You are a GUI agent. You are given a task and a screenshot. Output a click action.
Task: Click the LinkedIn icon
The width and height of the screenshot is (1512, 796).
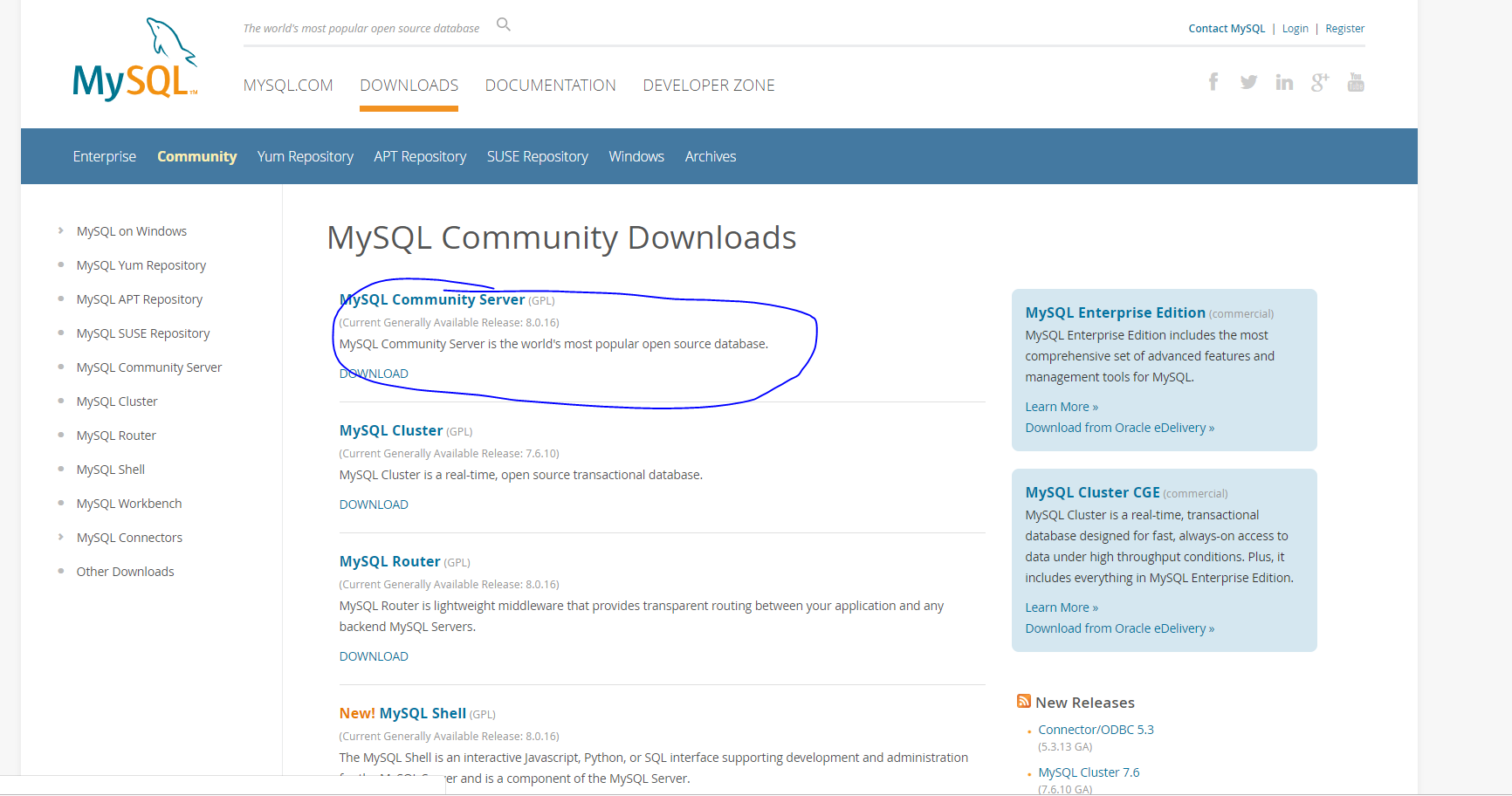[1284, 81]
